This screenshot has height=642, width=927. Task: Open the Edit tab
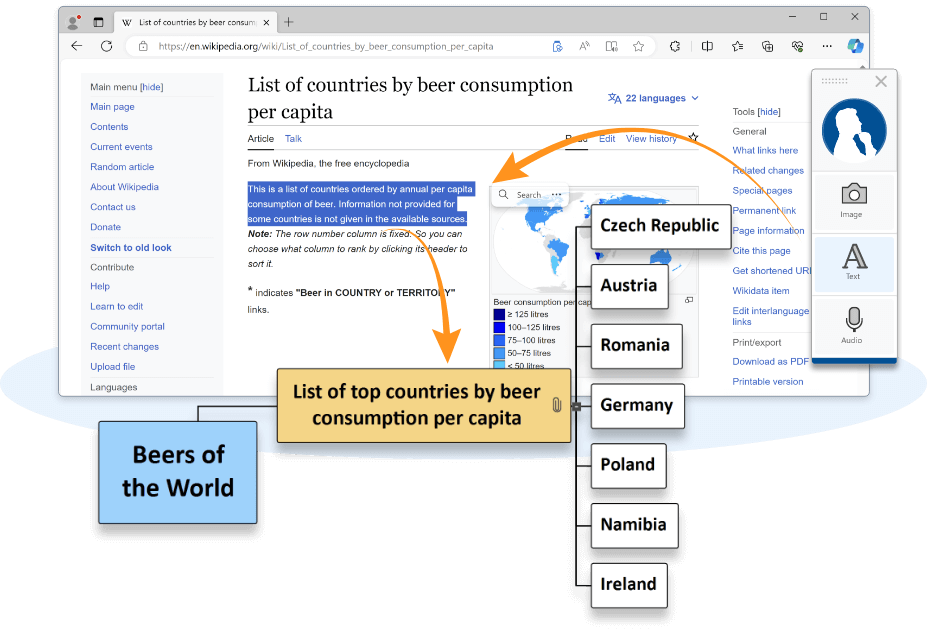(x=607, y=138)
